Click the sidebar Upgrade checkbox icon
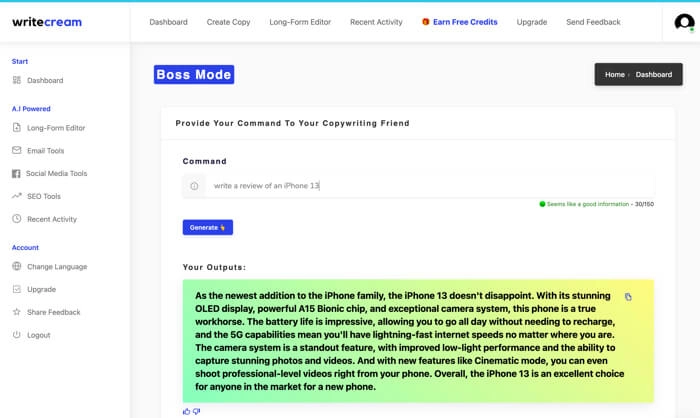Screen dimensions: 700x418 point(17,289)
